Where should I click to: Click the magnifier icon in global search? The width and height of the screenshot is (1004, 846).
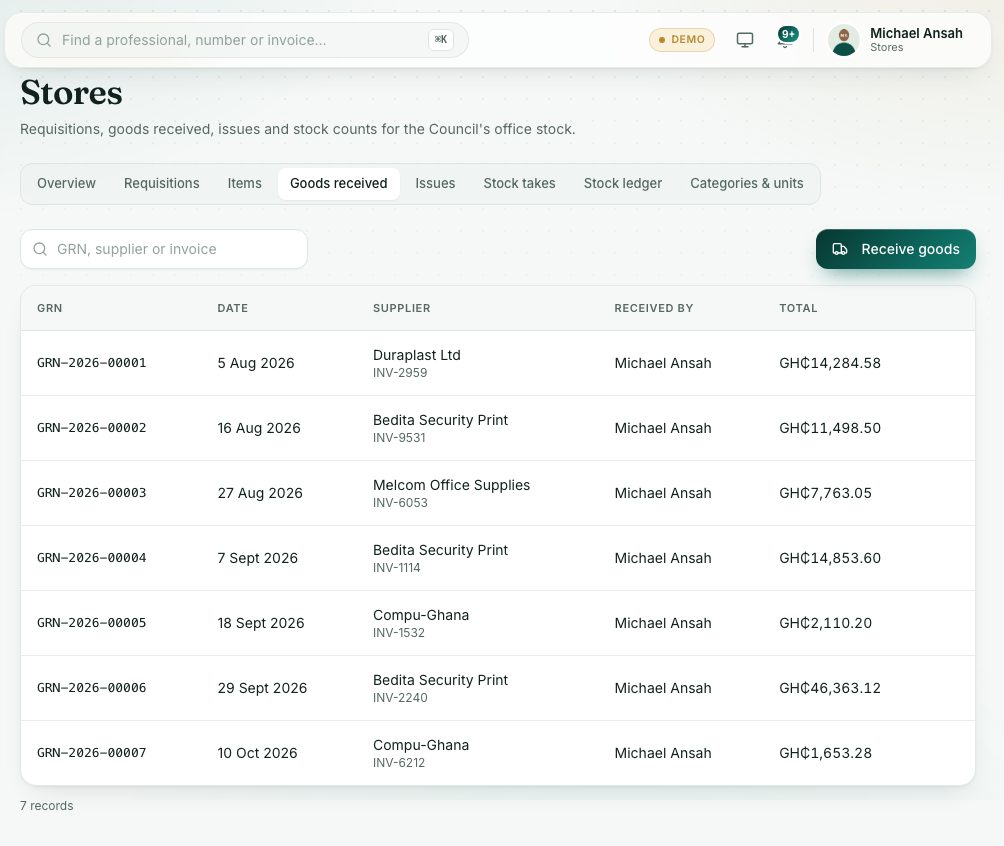coord(44,40)
